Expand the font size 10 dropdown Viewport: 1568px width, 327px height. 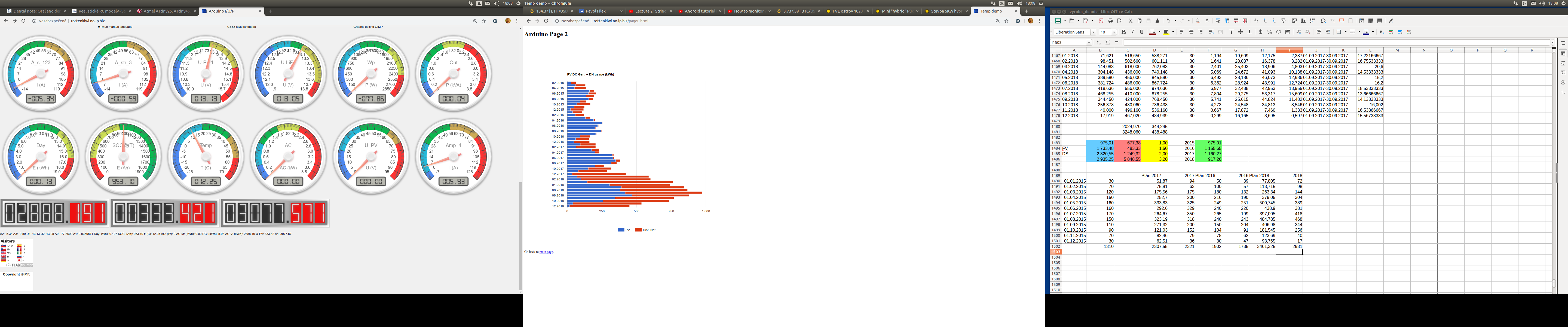coord(1114,32)
